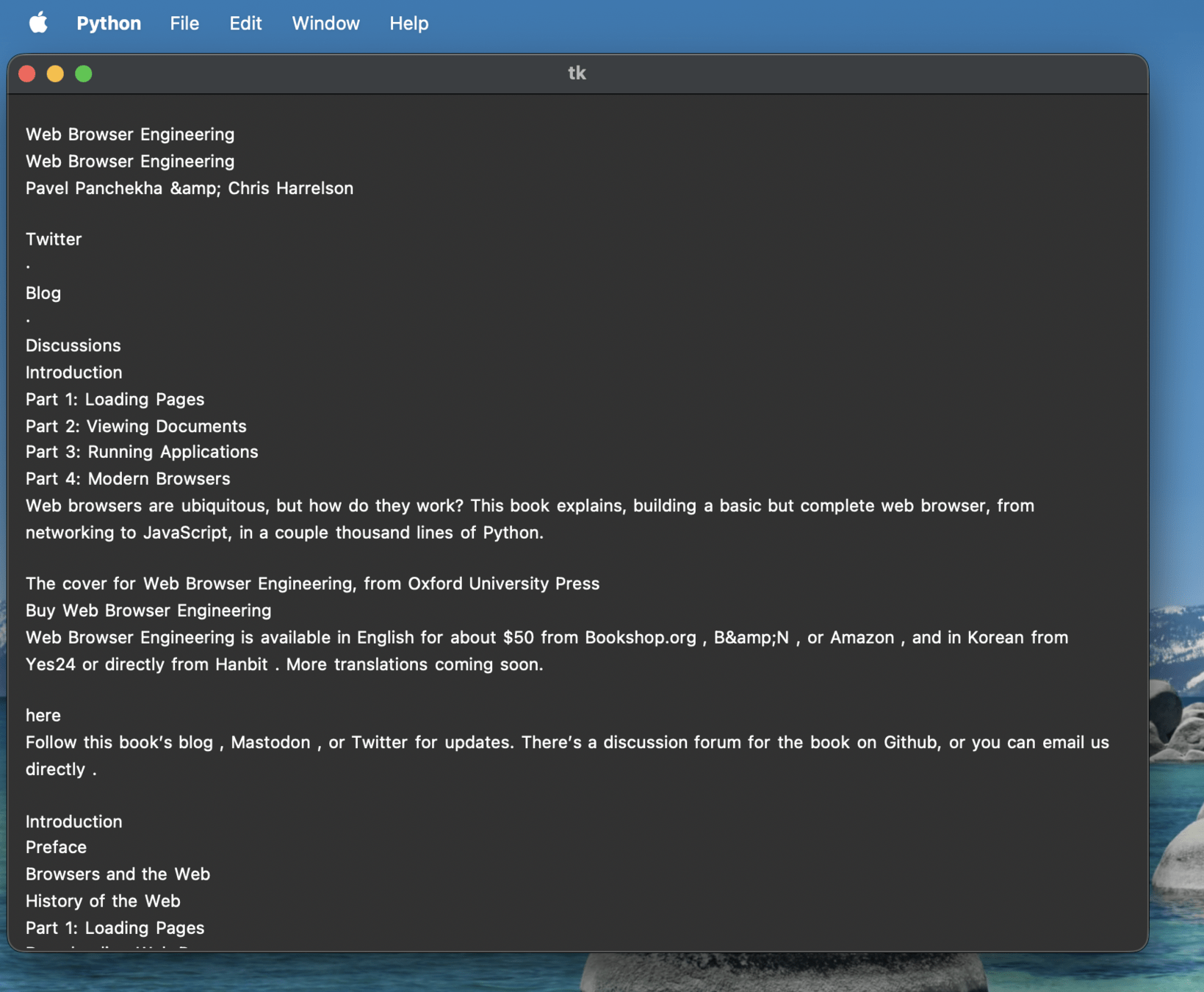Click the second 'Web Browser Engineering' line
Image resolution: width=1204 pixels, height=992 pixels.
click(130, 162)
